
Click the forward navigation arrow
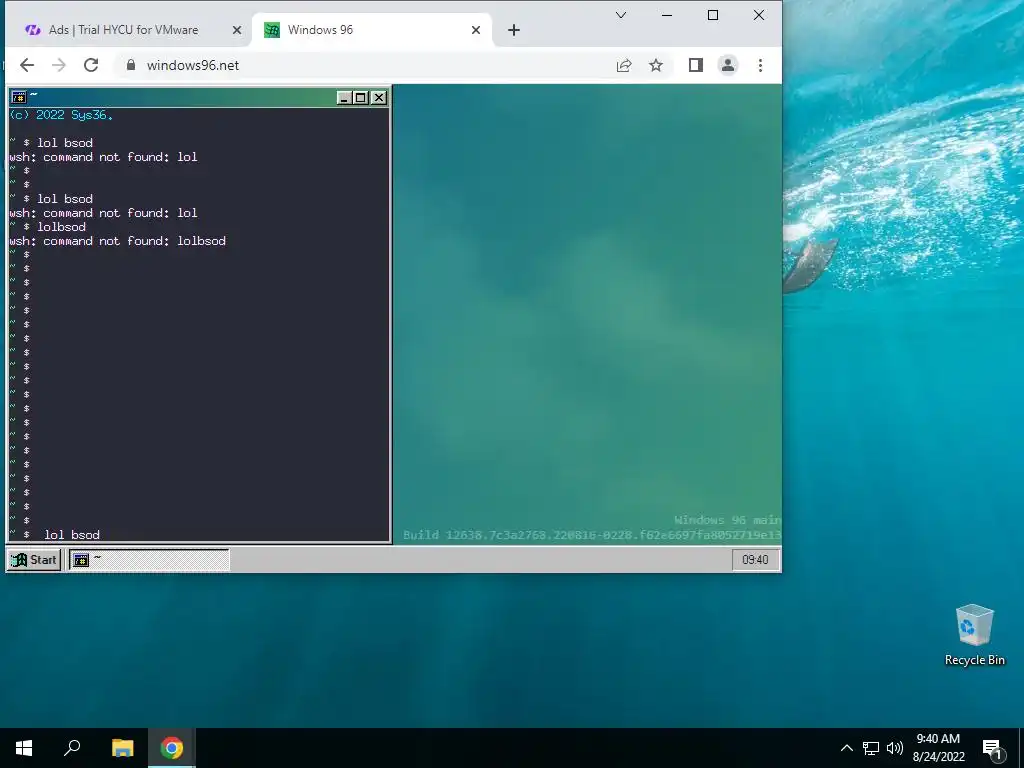[x=59, y=65]
